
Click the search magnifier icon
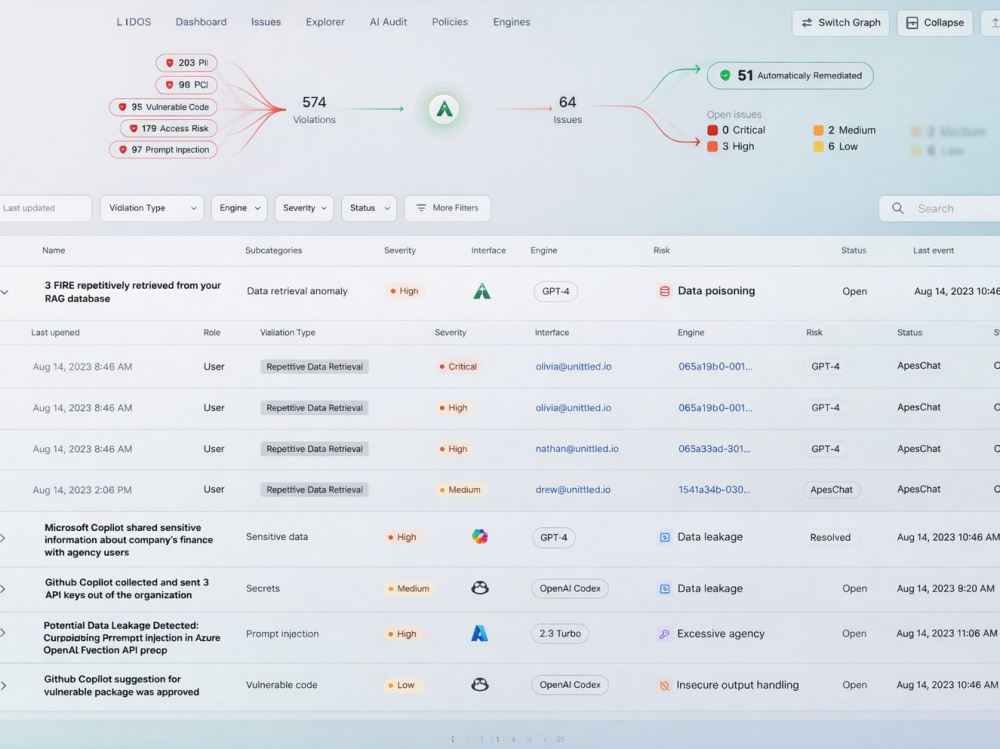[x=897, y=208]
